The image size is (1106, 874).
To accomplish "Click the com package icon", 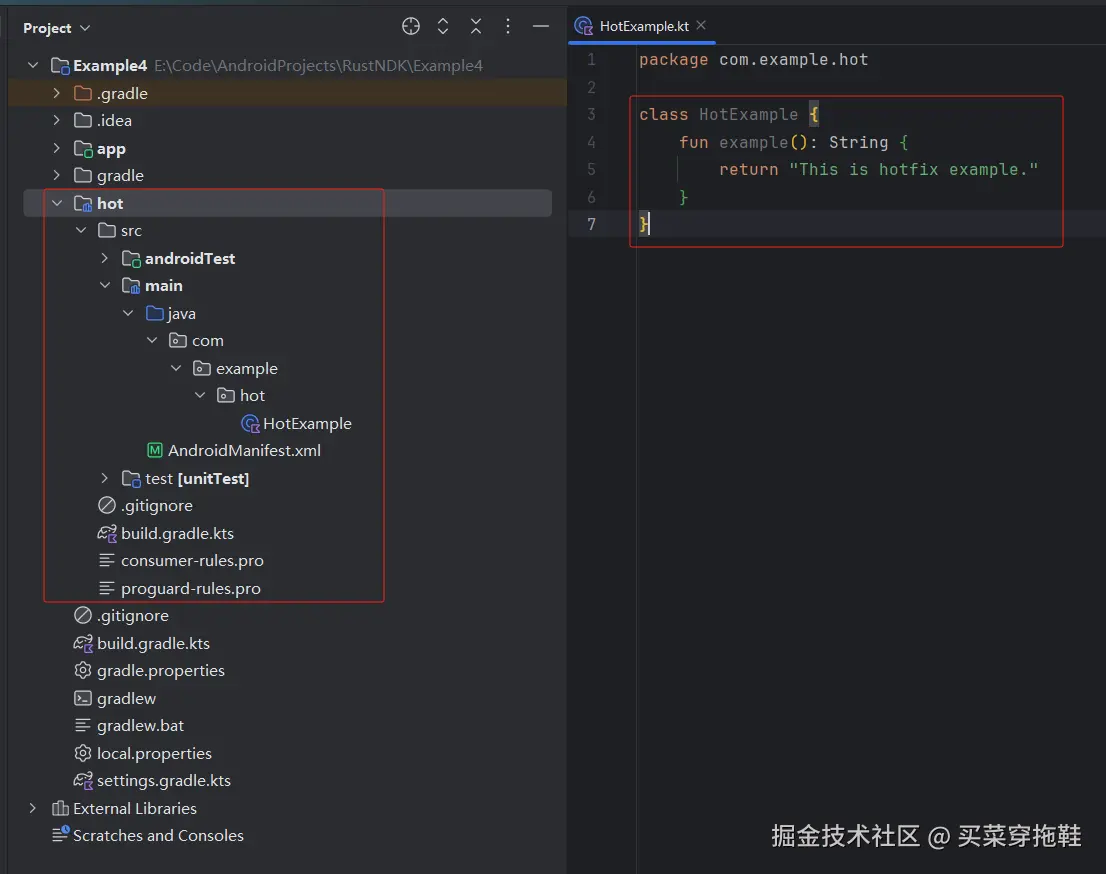I will point(178,340).
